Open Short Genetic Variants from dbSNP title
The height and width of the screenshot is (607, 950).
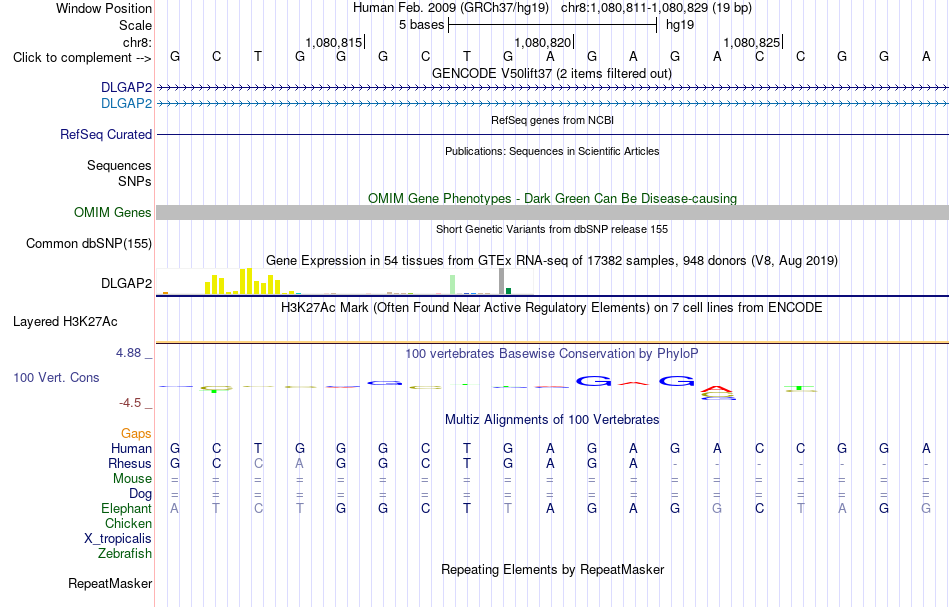(x=552, y=230)
